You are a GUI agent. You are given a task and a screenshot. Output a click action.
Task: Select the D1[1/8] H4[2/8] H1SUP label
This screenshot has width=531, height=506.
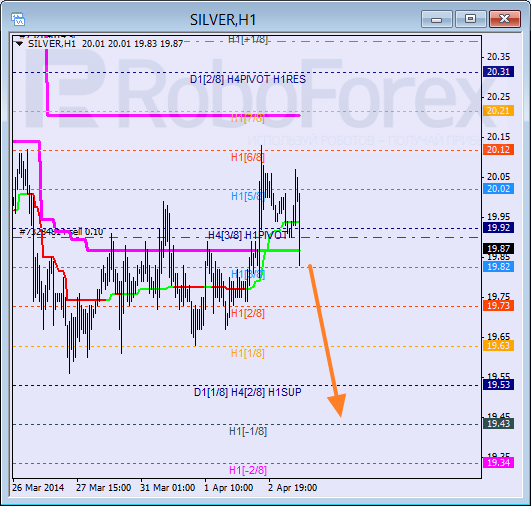pos(248,392)
